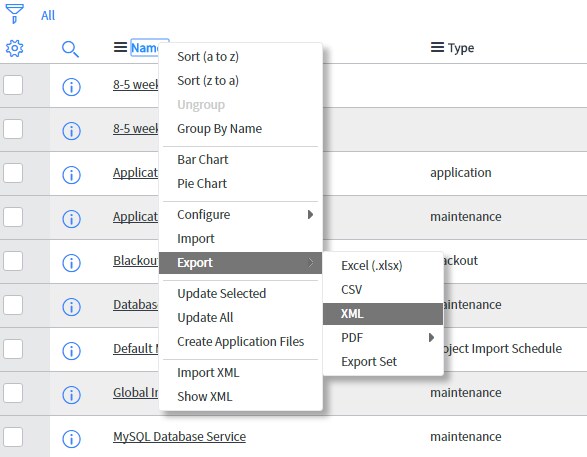This screenshot has width=587, height=457.
Task: Open the Blackout schedule link
Action: pos(136,261)
